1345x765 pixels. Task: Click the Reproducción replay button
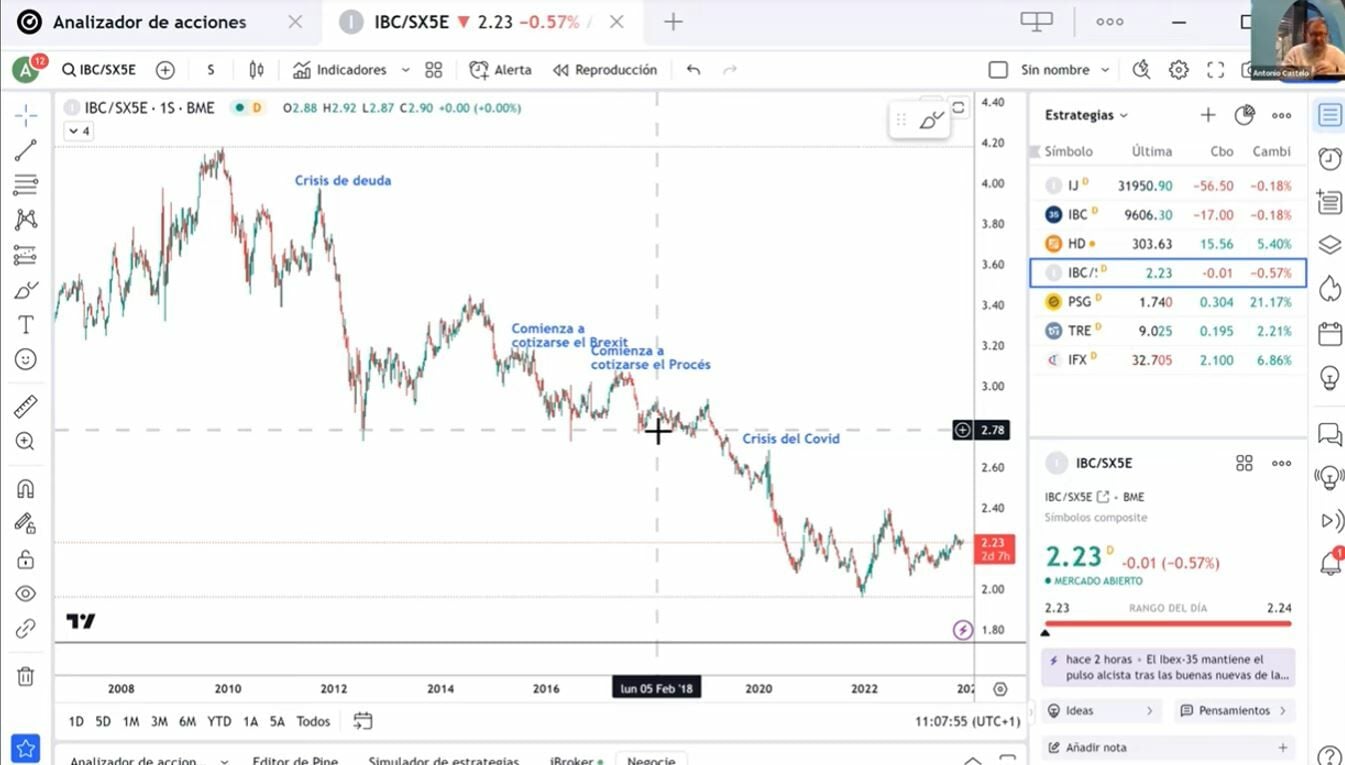(605, 70)
